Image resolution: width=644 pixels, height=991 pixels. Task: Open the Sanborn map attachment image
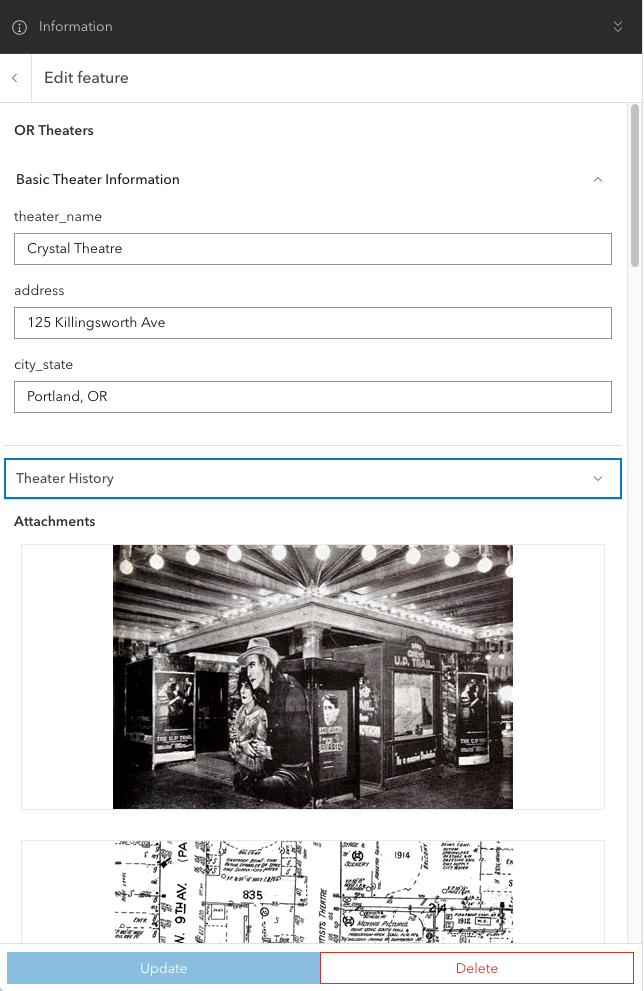pos(313,892)
